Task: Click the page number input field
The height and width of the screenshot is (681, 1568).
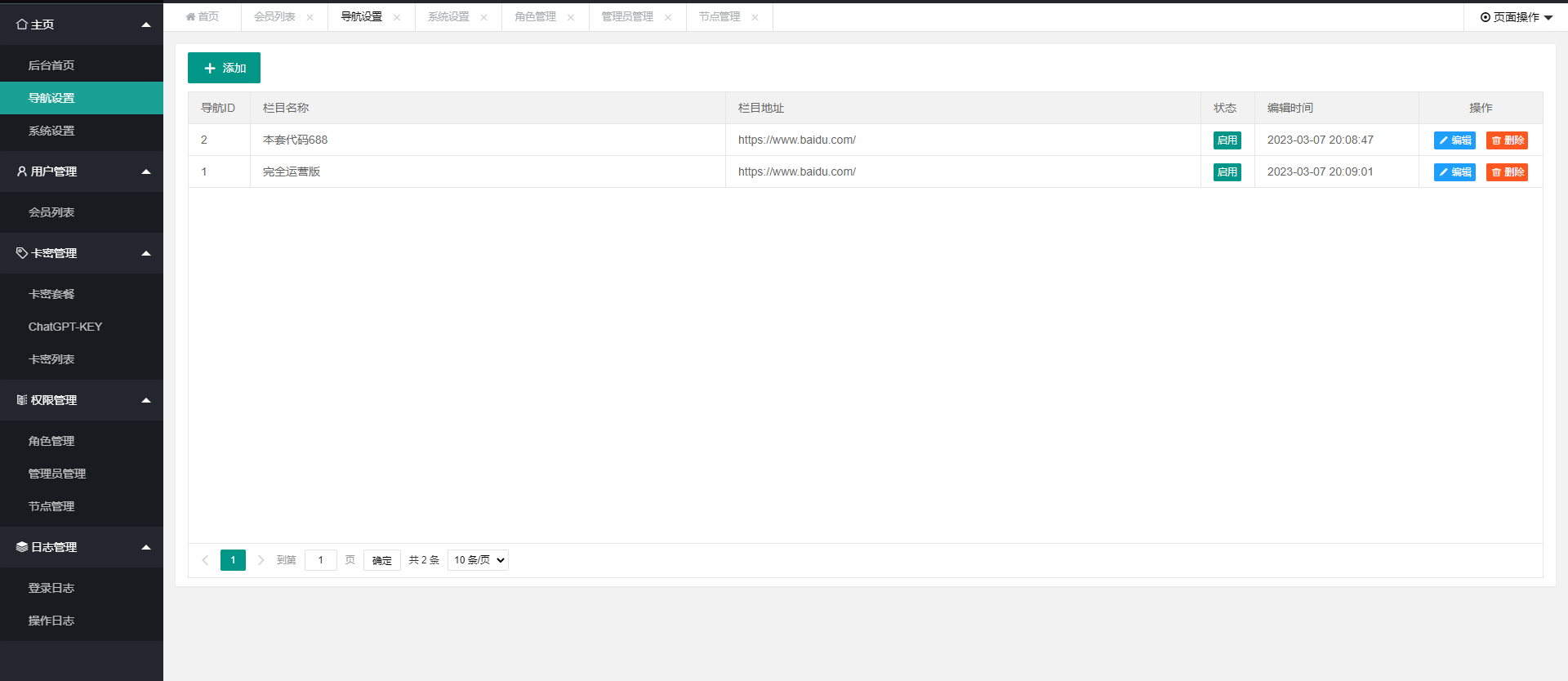Action: [x=321, y=560]
